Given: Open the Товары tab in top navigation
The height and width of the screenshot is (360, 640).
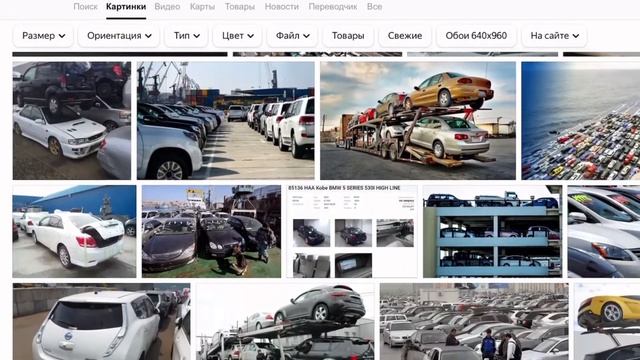Looking at the screenshot, I should point(240,7).
